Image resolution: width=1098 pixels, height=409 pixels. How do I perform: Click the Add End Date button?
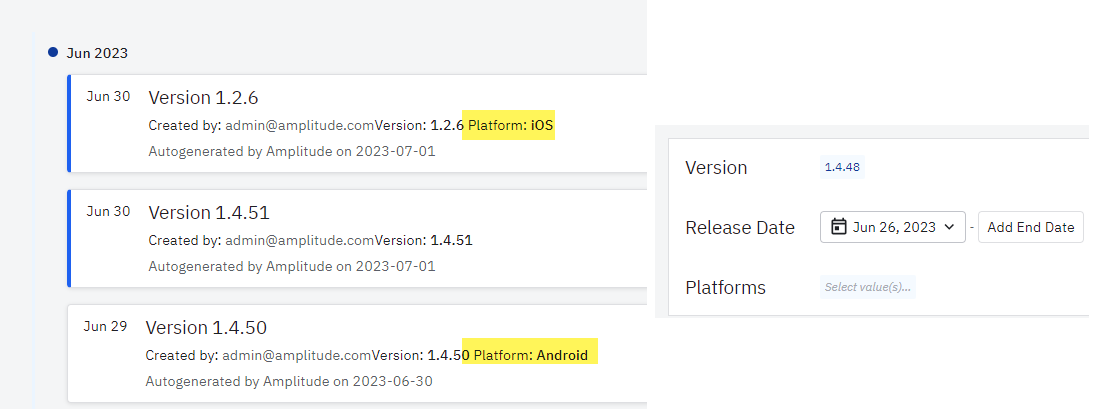pyautogui.click(x=1031, y=227)
